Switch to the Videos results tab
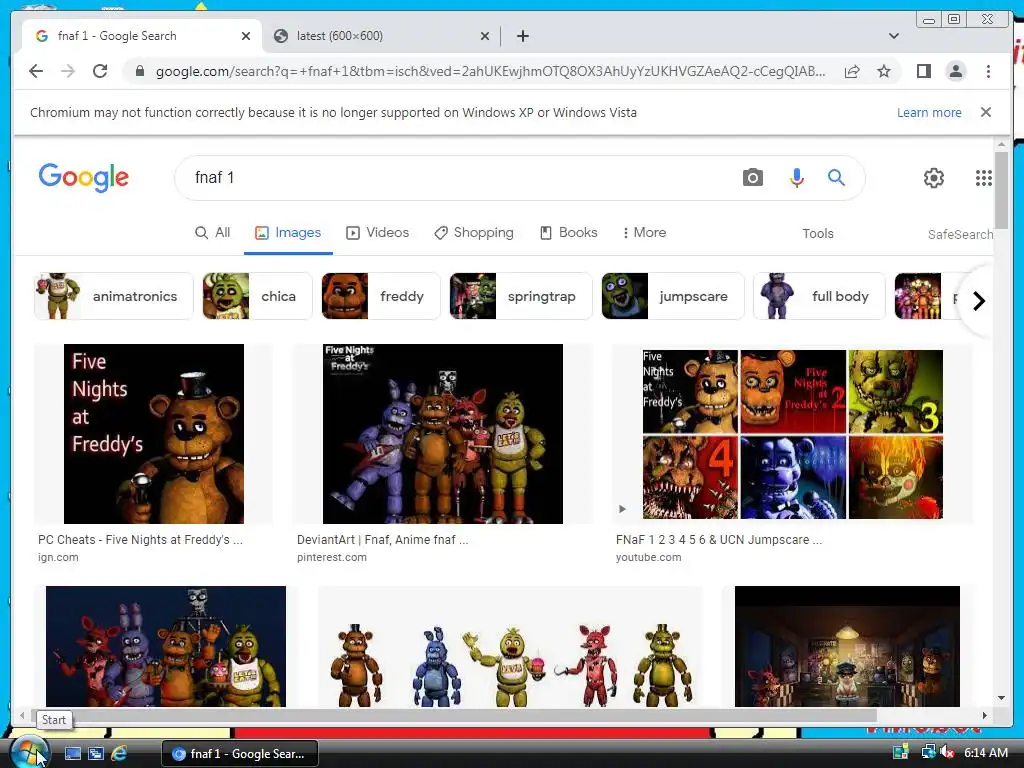The image size is (1024, 768). pyautogui.click(x=377, y=232)
